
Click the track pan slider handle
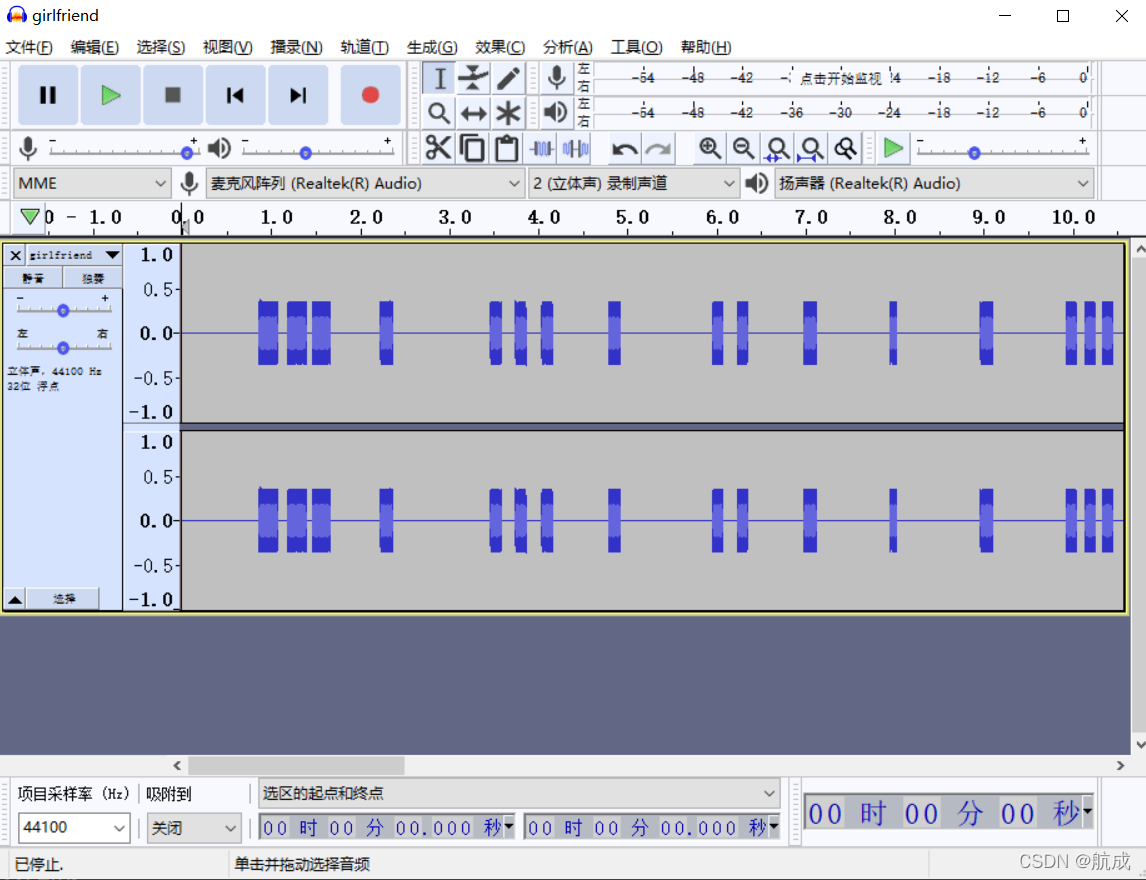(x=63, y=348)
